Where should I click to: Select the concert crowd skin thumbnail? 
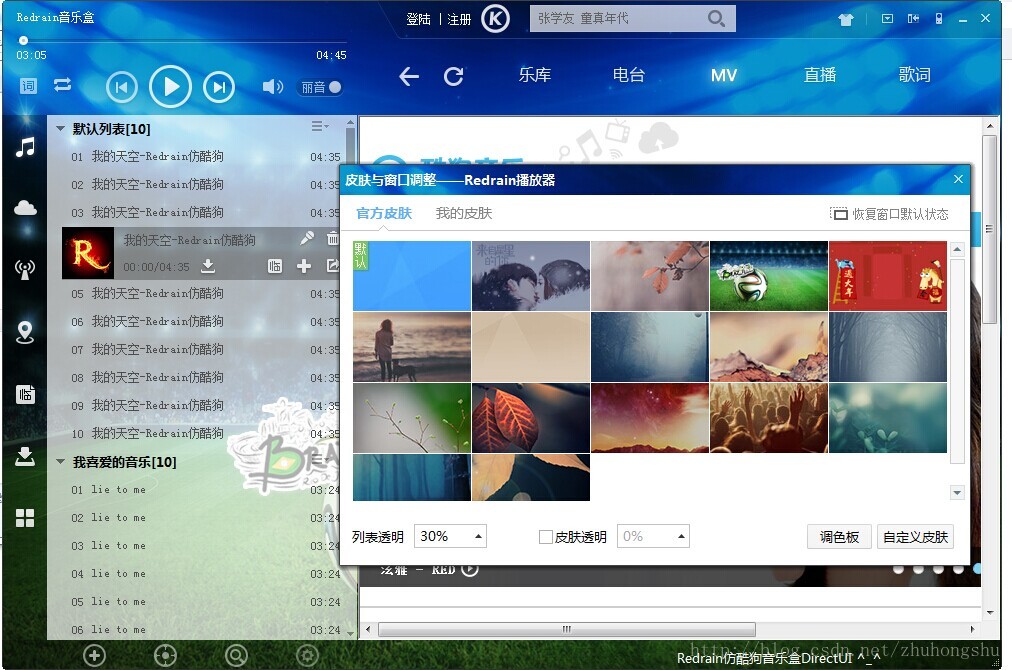click(769, 418)
